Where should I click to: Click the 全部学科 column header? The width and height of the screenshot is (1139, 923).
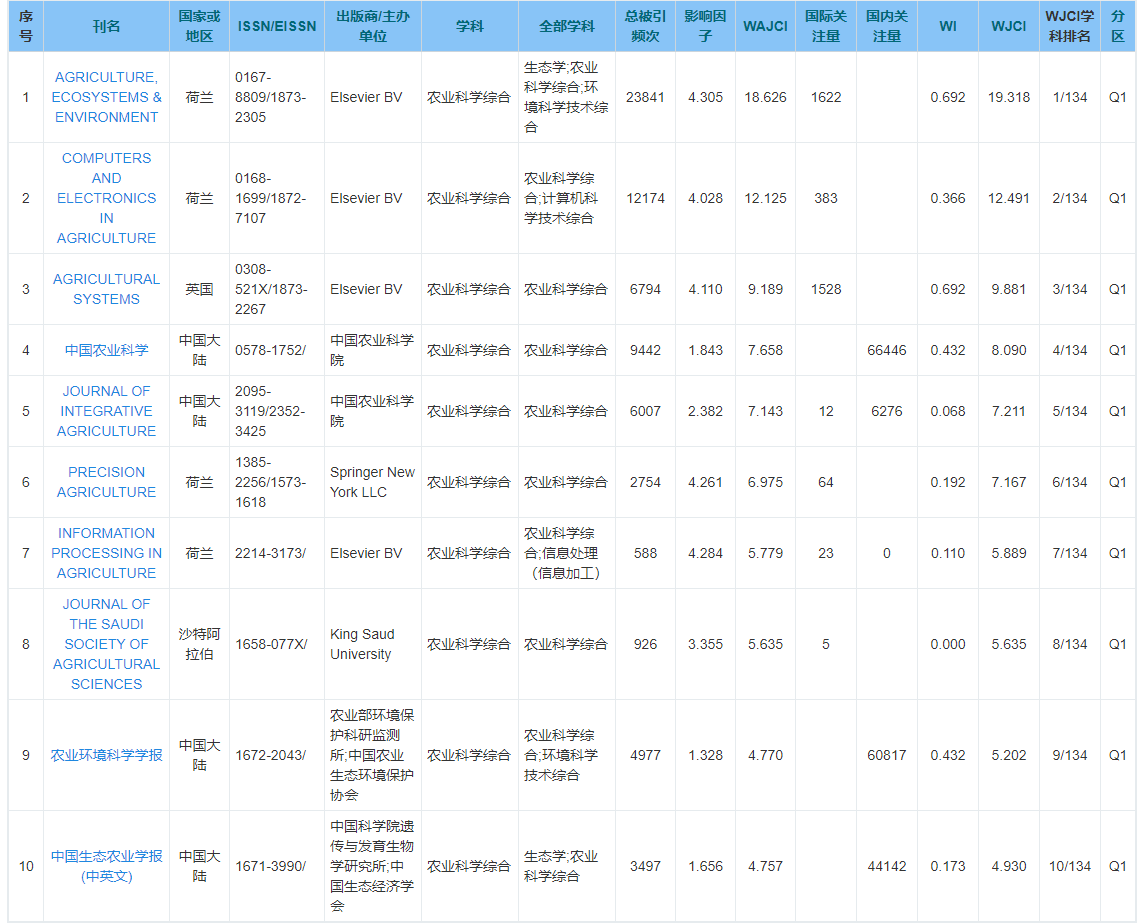(567, 26)
